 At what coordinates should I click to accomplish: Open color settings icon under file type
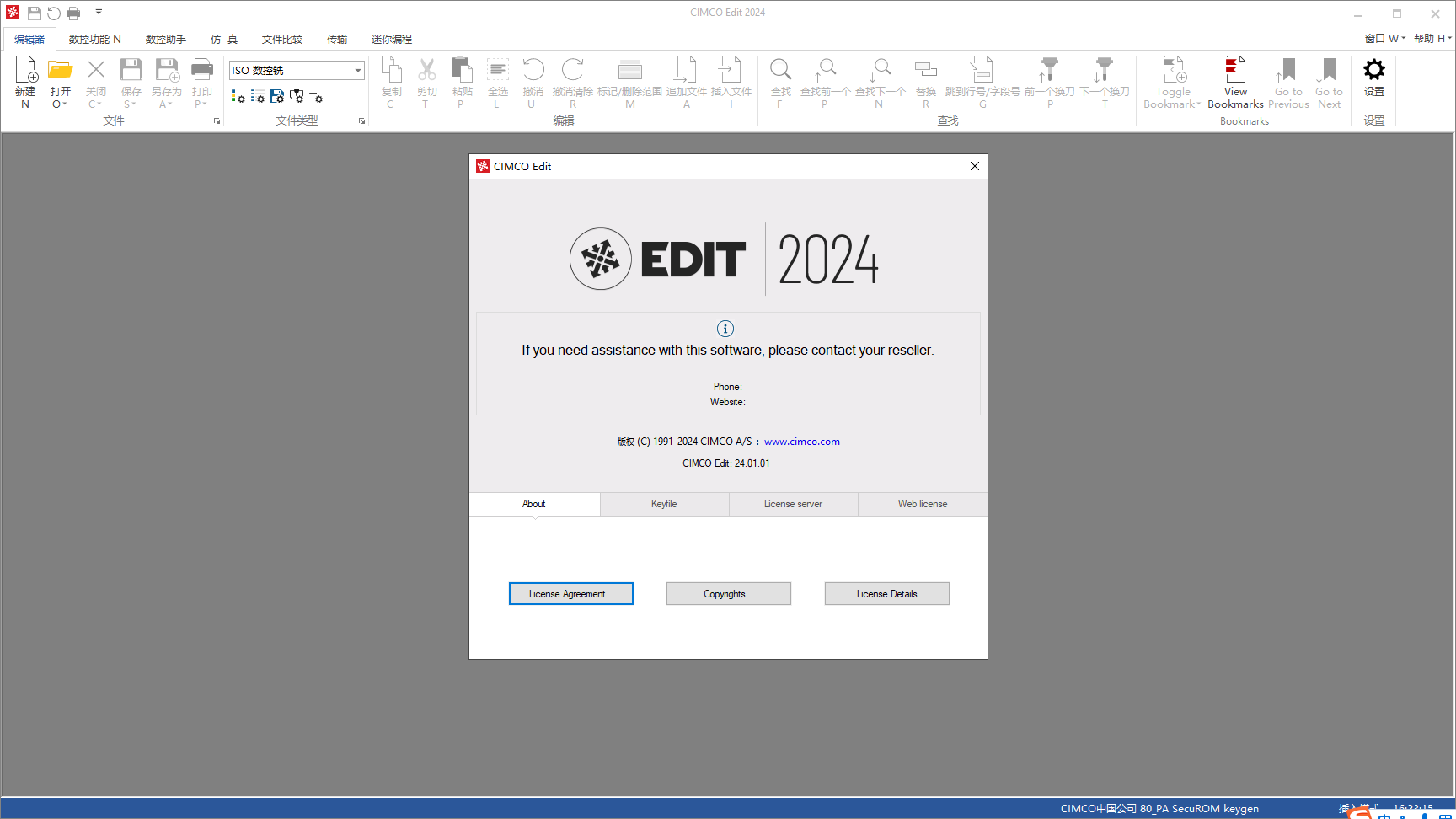pyautogui.click(x=238, y=97)
